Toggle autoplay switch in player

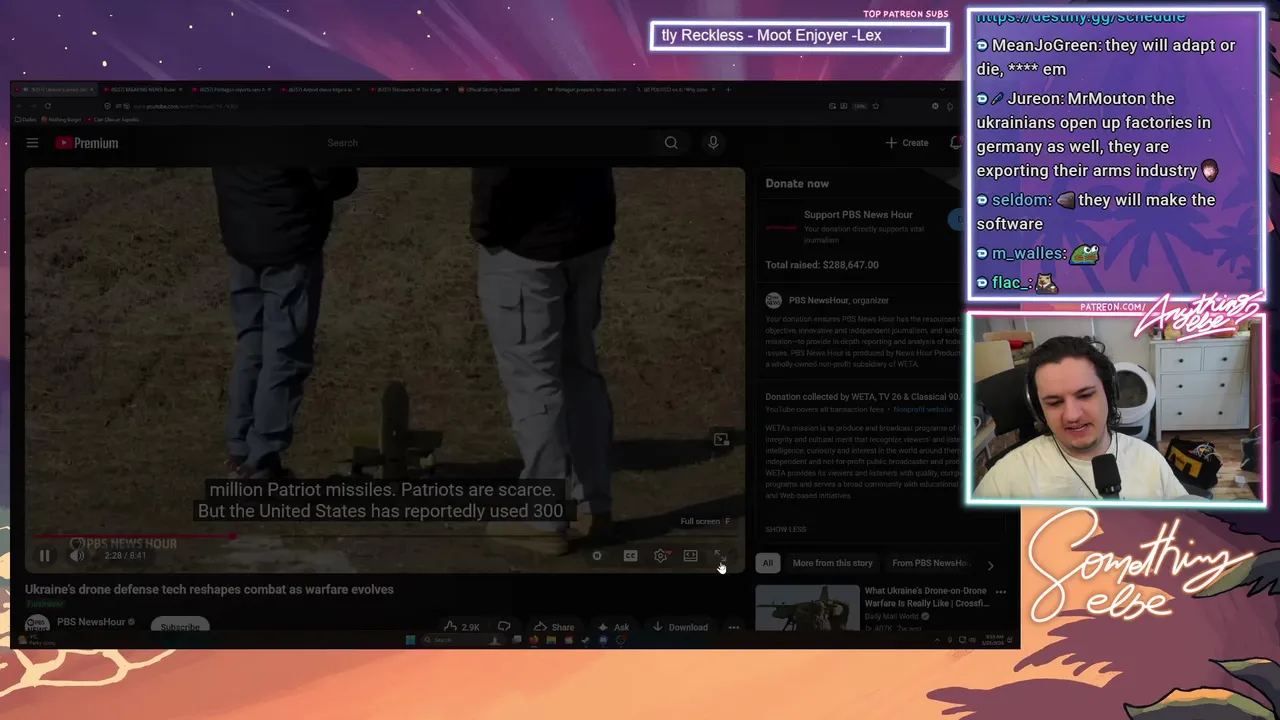tap(597, 556)
